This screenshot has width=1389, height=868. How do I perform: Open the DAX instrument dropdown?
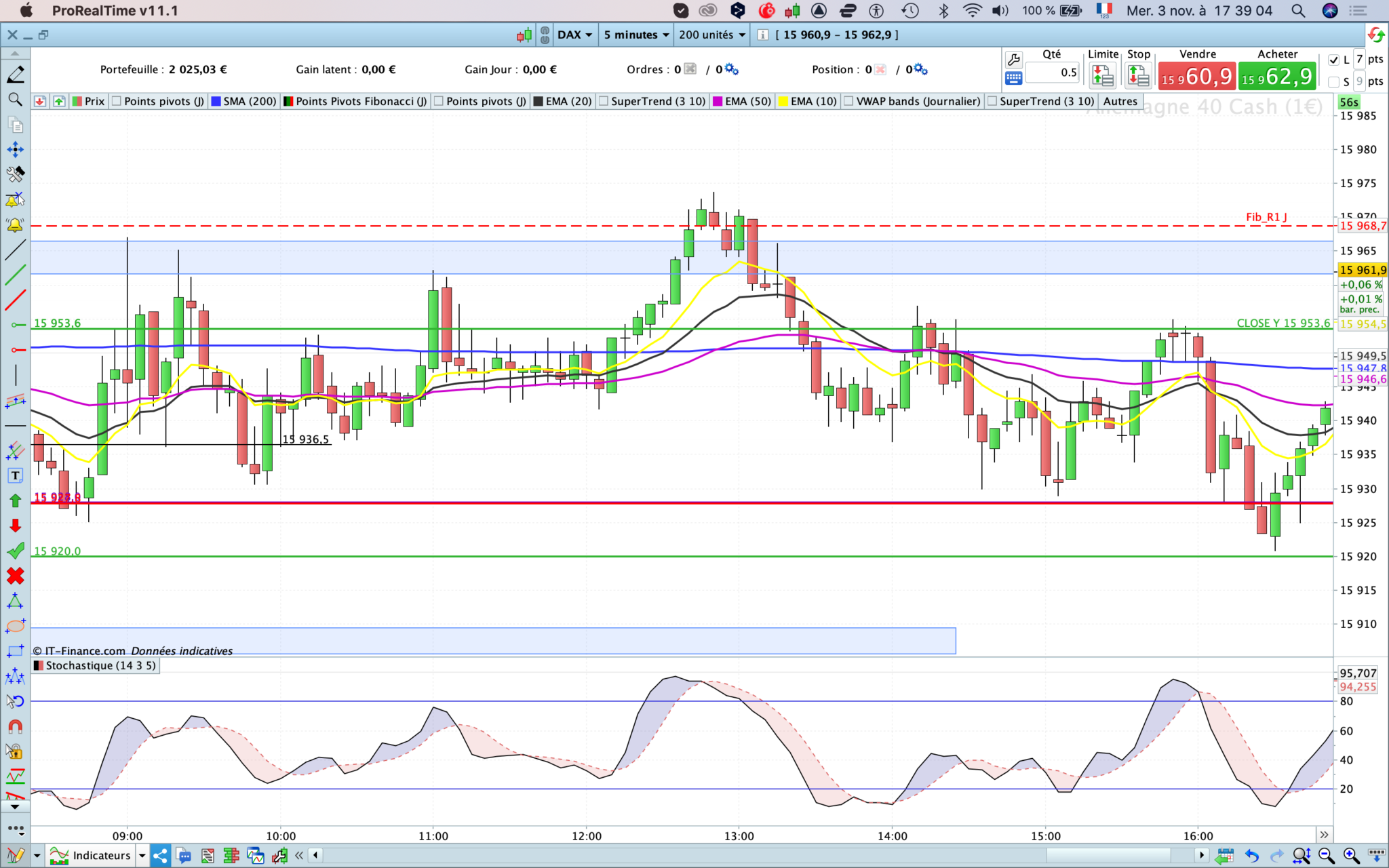[x=574, y=35]
